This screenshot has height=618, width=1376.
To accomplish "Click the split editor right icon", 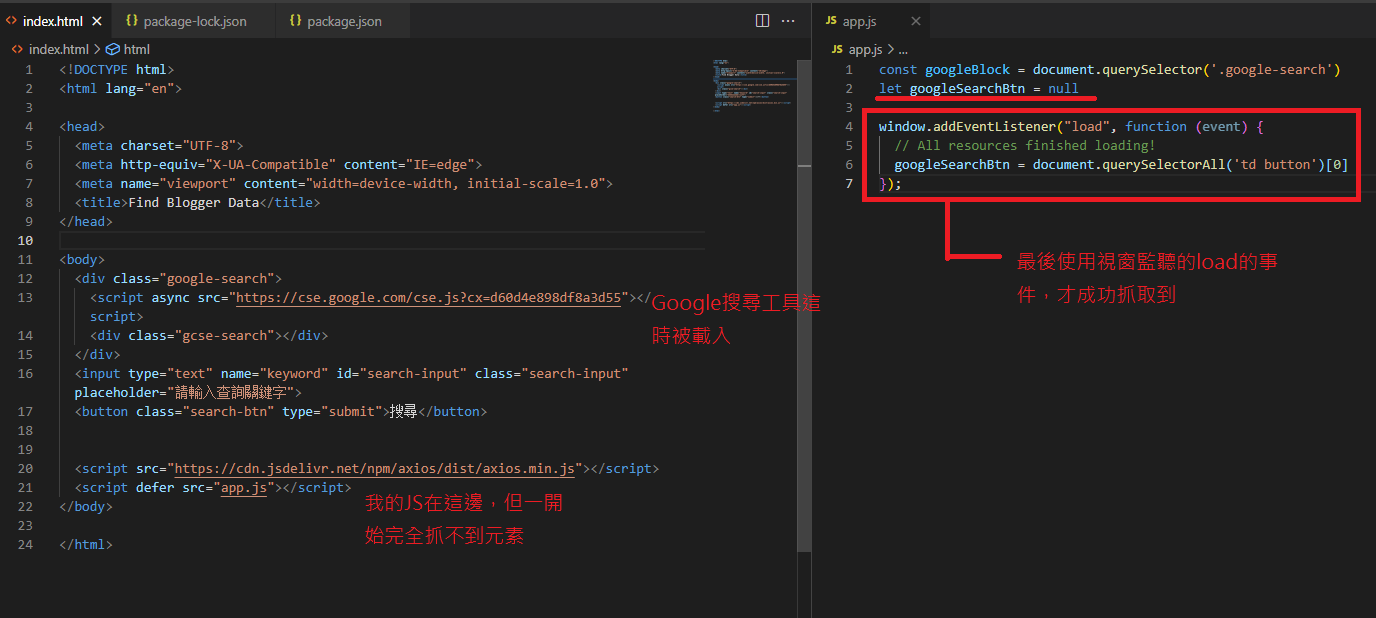I will click(x=762, y=21).
